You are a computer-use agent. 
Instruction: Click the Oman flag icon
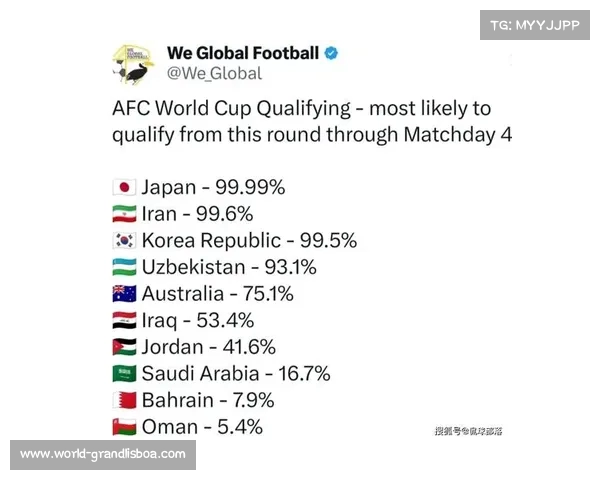(x=124, y=427)
